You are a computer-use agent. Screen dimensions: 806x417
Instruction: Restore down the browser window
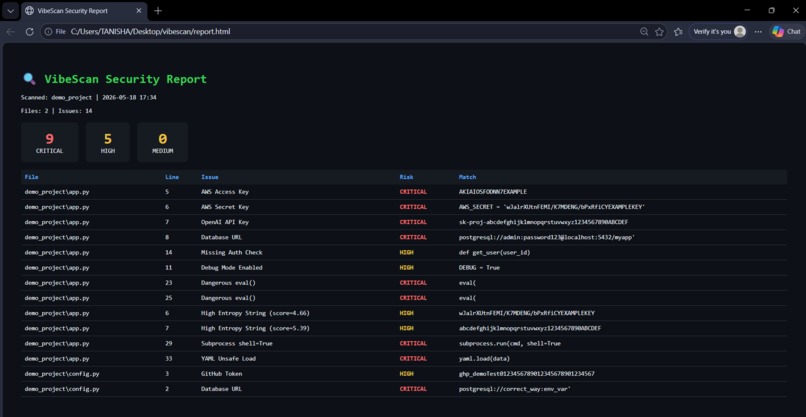tap(771, 10)
